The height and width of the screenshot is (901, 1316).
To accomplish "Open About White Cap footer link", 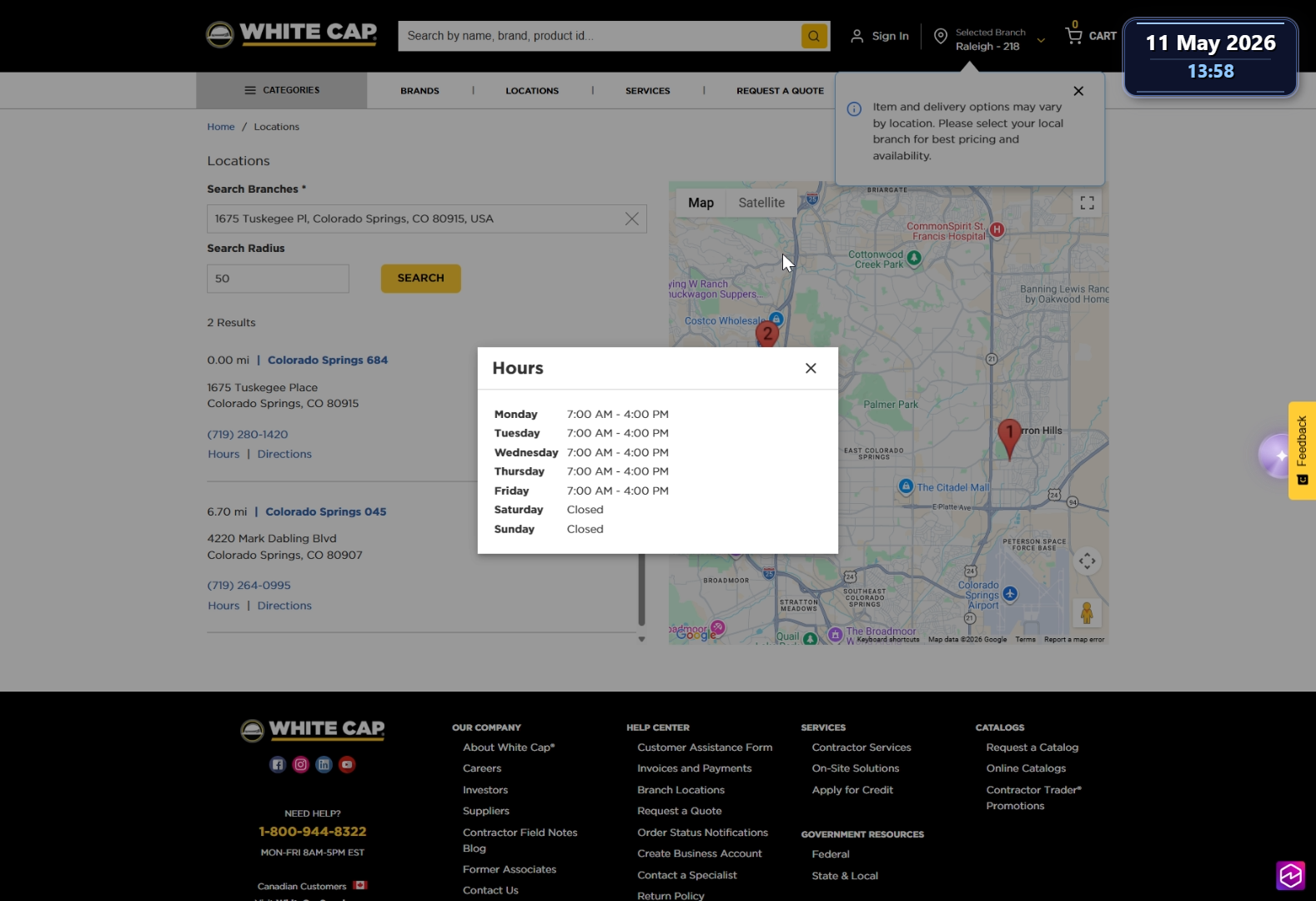I will click(x=509, y=747).
